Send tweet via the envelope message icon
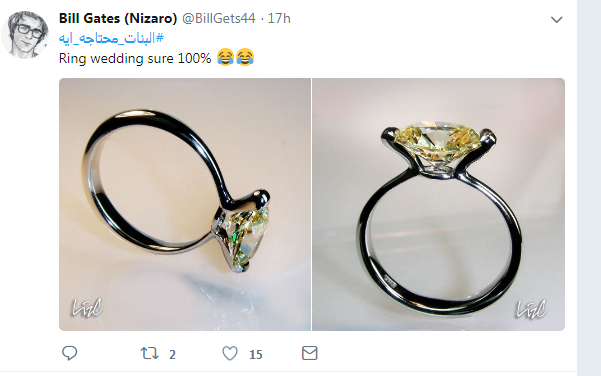The image size is (601, 376). pyautogui.click(x=310, y=353)
